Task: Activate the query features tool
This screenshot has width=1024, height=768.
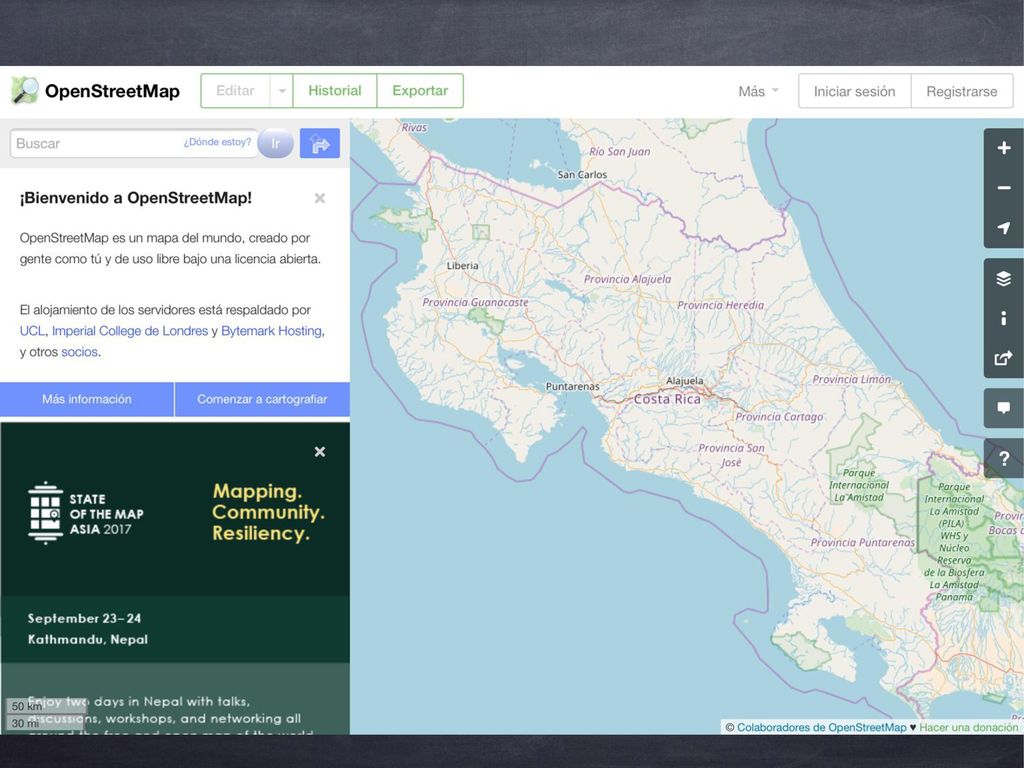Action: (1004, 458)
